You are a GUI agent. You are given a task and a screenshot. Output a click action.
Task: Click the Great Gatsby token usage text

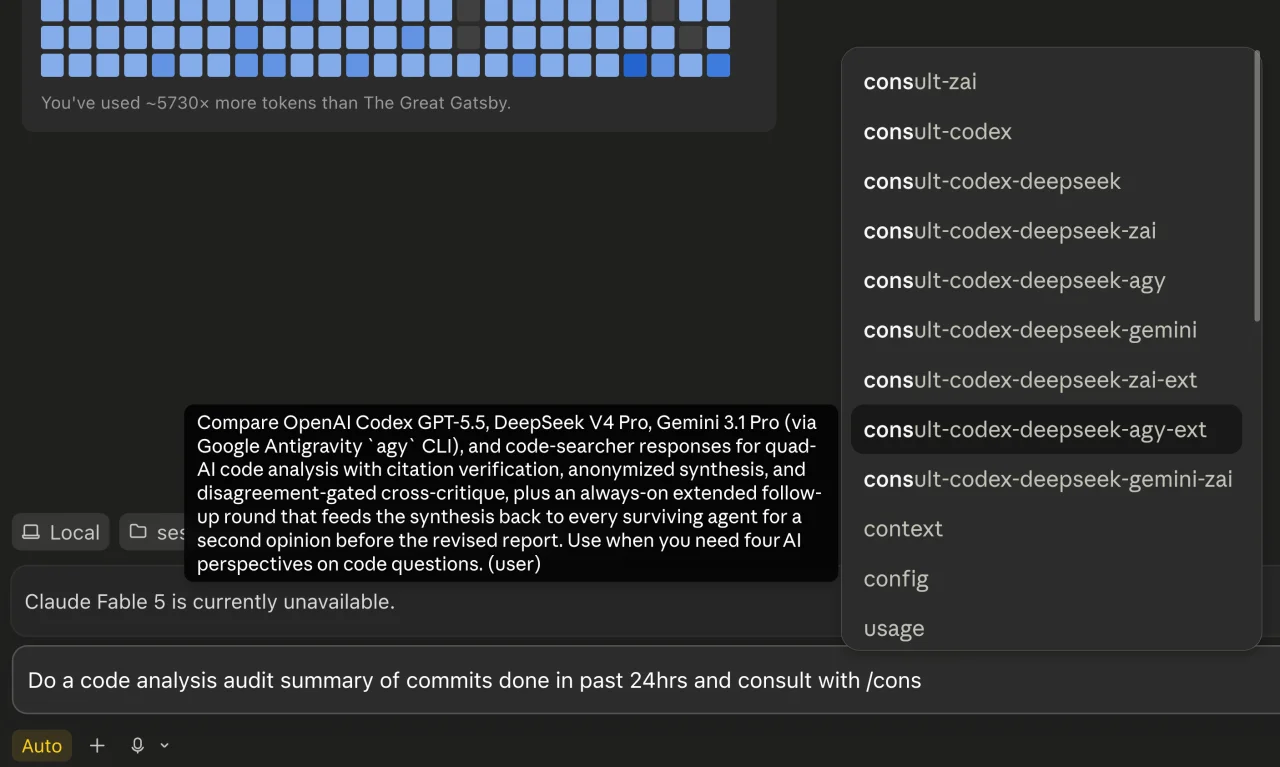click(276, 102)
